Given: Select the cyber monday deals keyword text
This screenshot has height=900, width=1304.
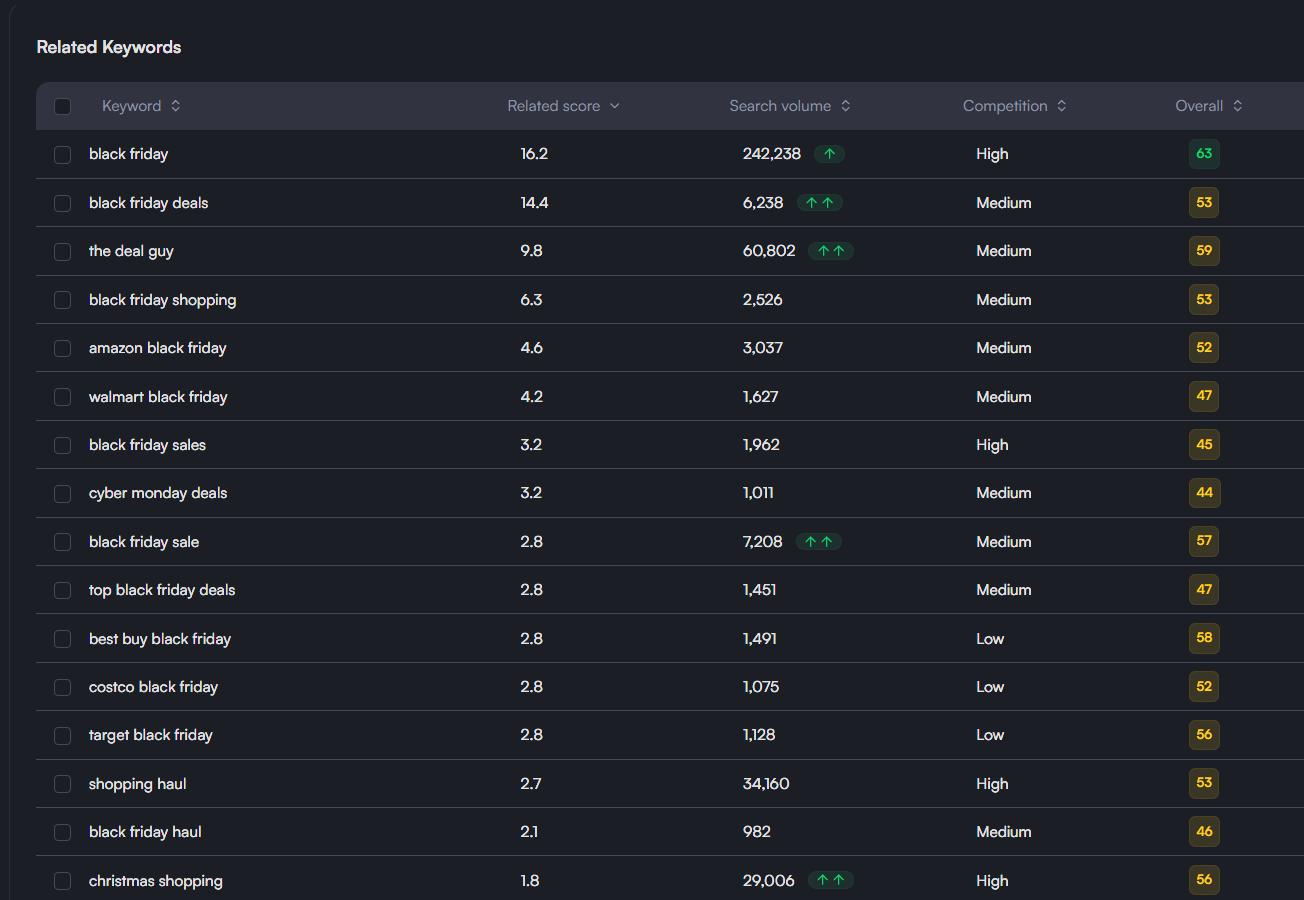Looking at the screenshot, I should (158, 493).
